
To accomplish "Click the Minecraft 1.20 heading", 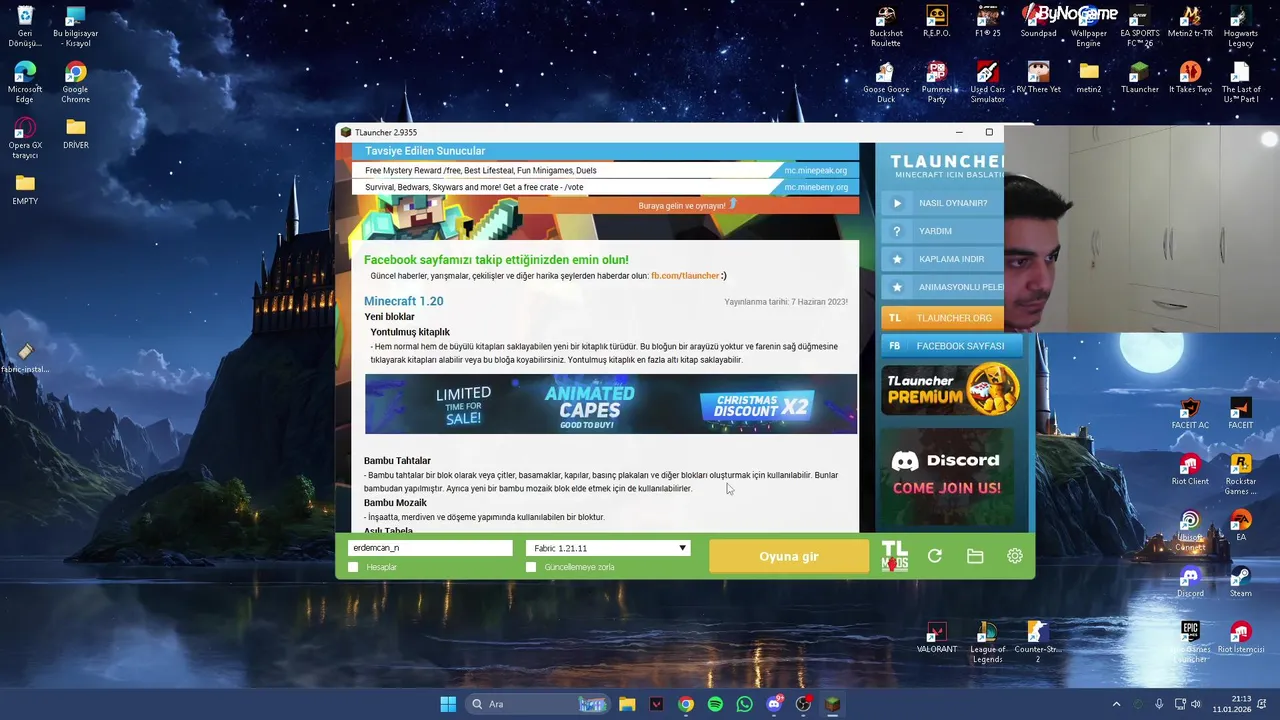I will 404,301.
